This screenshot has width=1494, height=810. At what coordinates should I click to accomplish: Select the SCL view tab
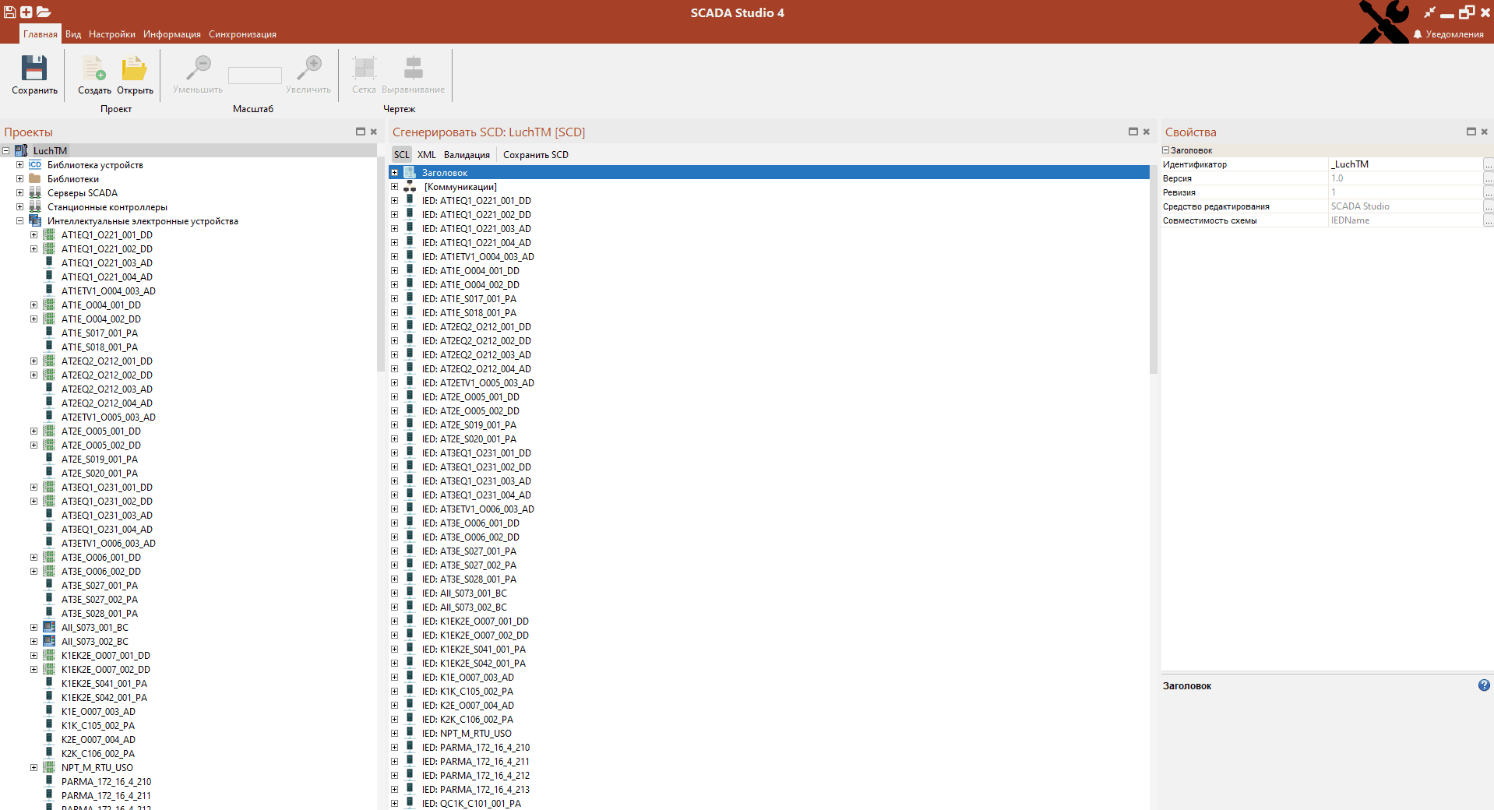pyautogui.click(x=401, y=155)
